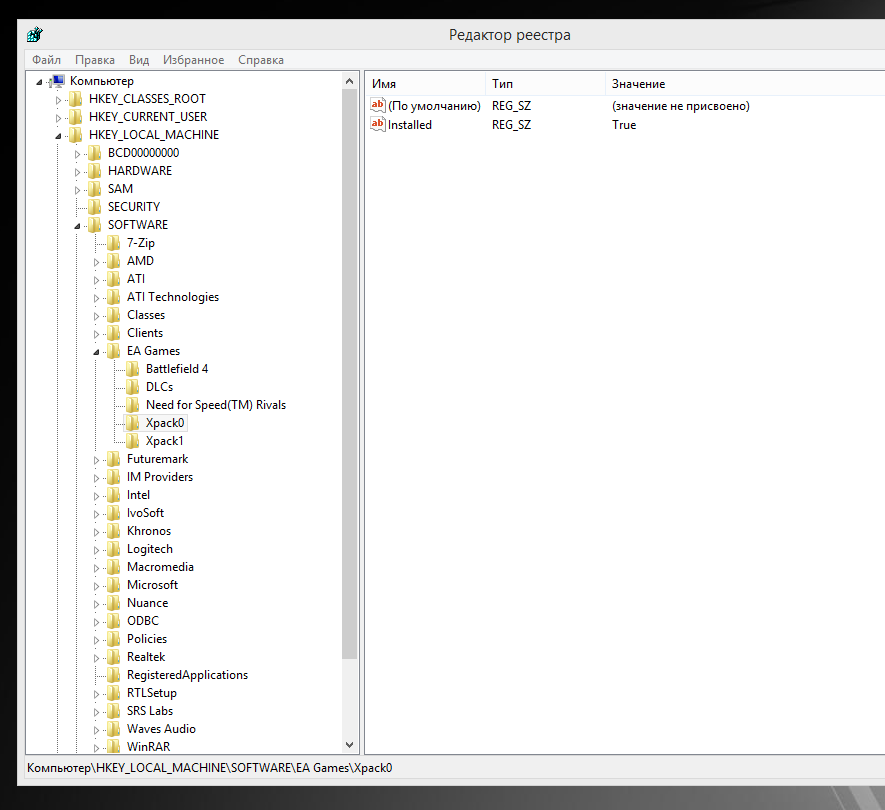
Task: Select the RegisteredApplications key label
Action: [x=187, y=675]
